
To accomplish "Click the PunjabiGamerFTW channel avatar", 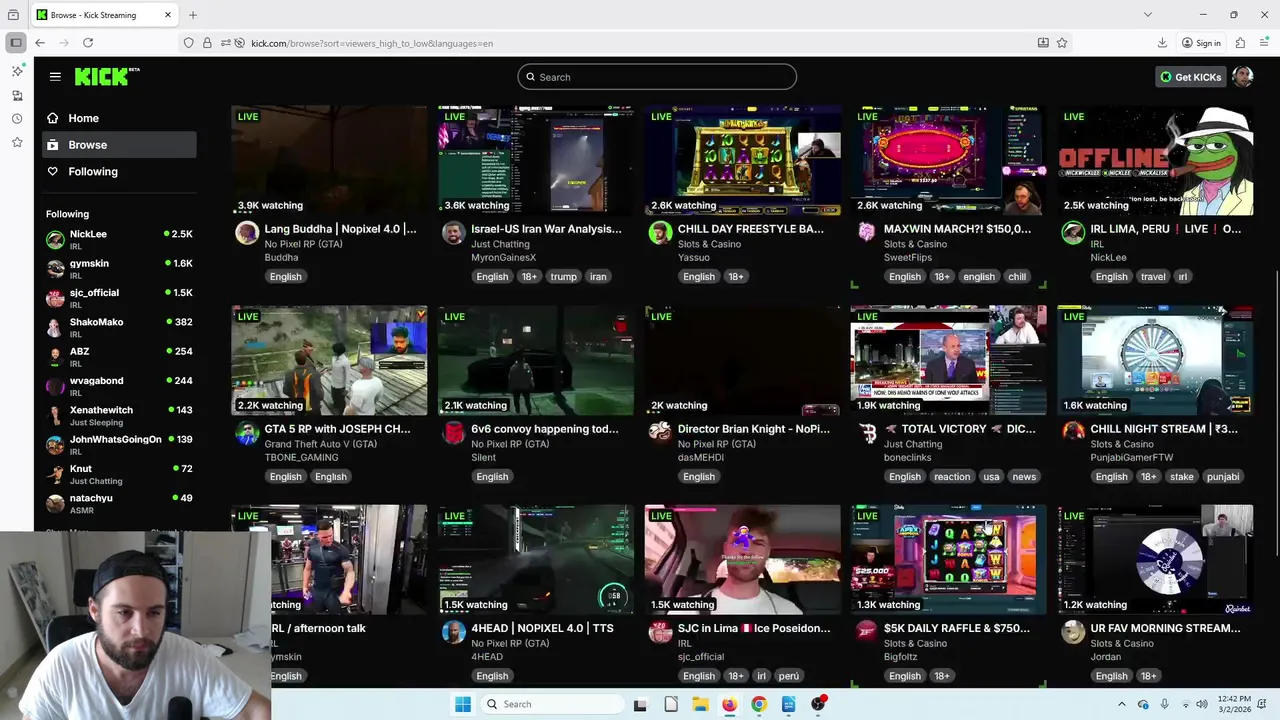I will coord(1073,432).
